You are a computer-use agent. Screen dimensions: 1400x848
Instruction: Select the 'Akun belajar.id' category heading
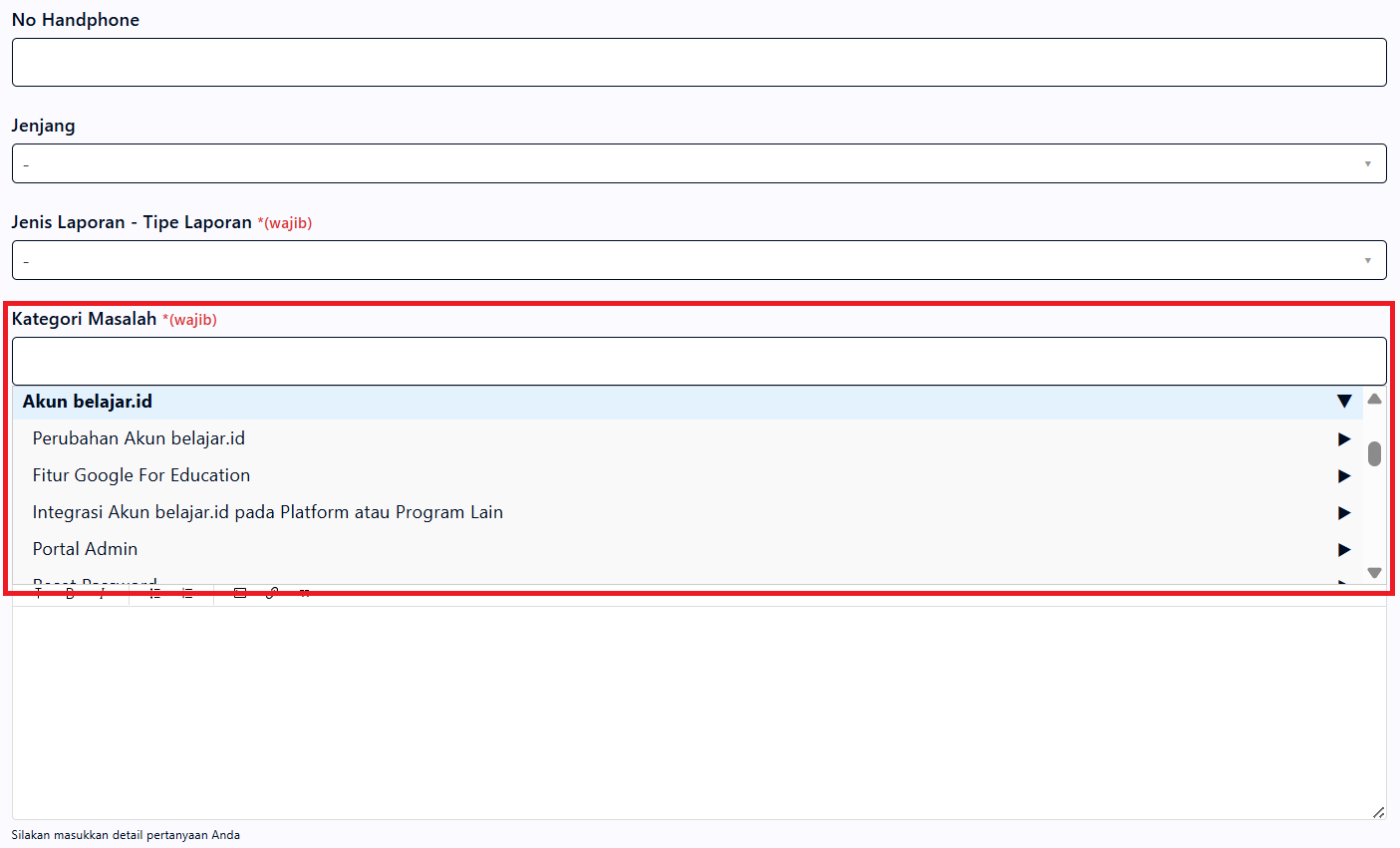88,402
